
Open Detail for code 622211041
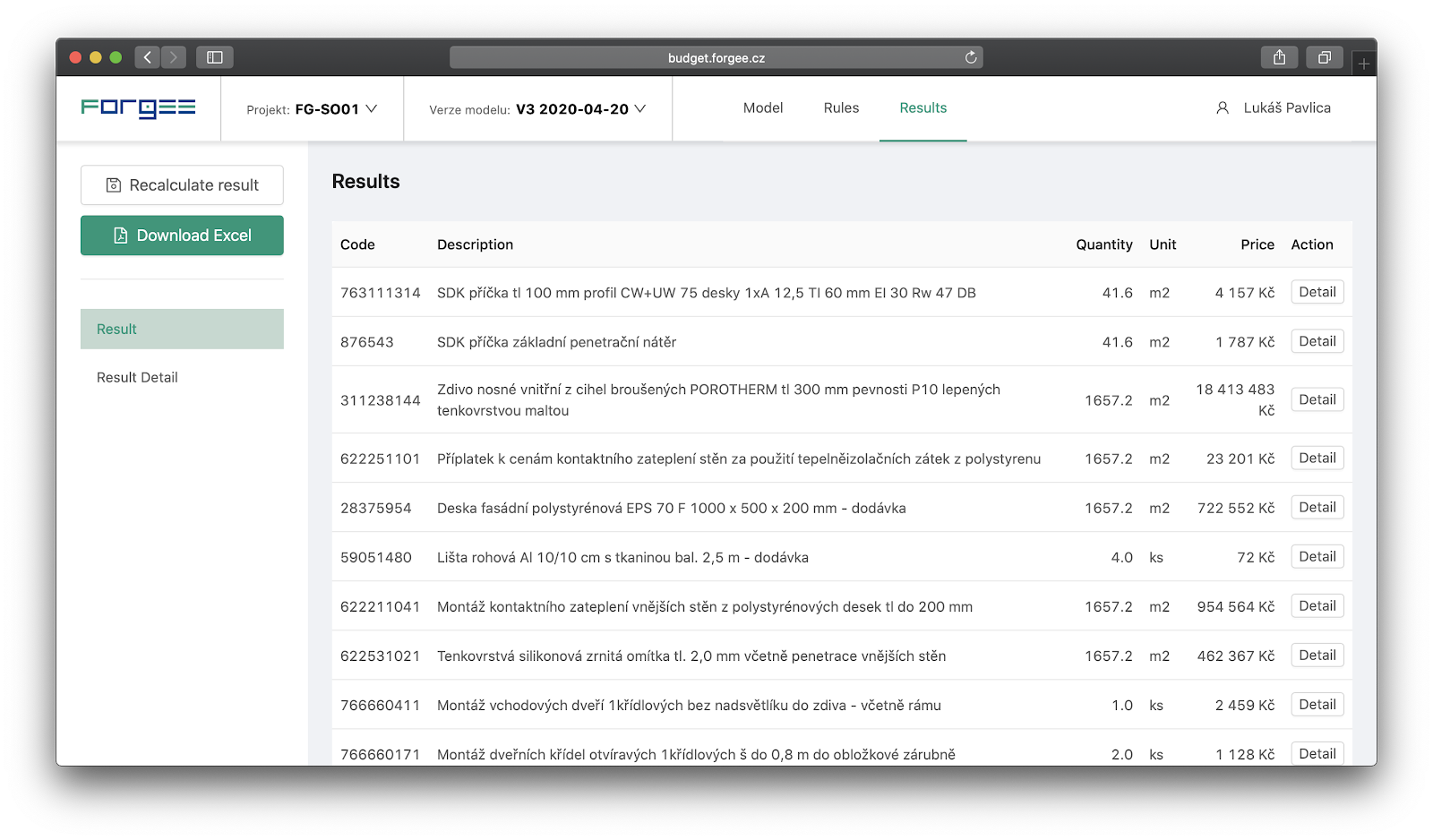1317,605
